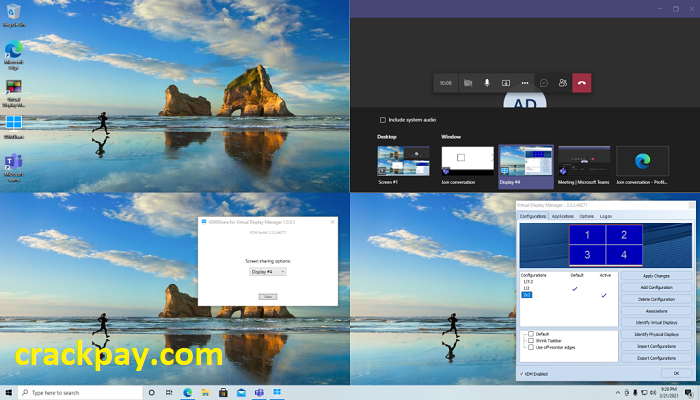This screenshot has width=700, height=400.
Task: Select virtual display 2 in layout preview
Action: coord(624,235)
